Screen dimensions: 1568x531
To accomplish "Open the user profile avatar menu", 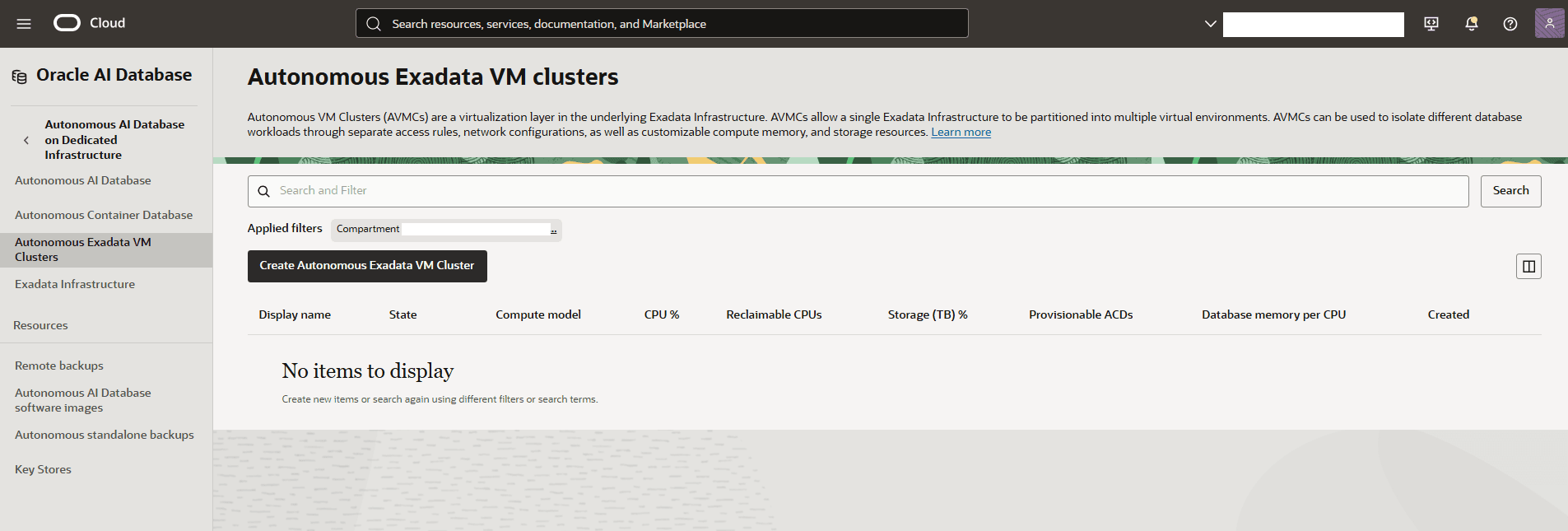I will click(1549, 23).
